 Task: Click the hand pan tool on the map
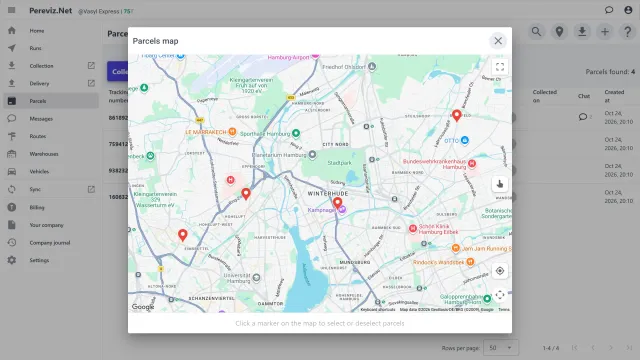click(x=500, y=184)
